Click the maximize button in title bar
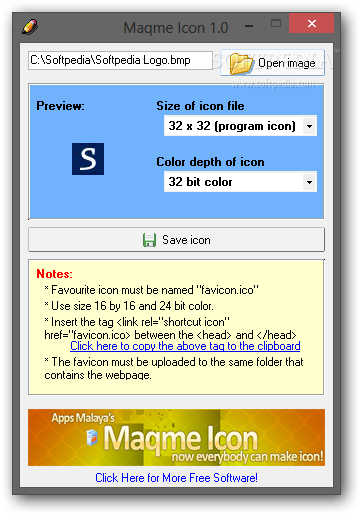 pyautogui.click(x=276, y=23)
